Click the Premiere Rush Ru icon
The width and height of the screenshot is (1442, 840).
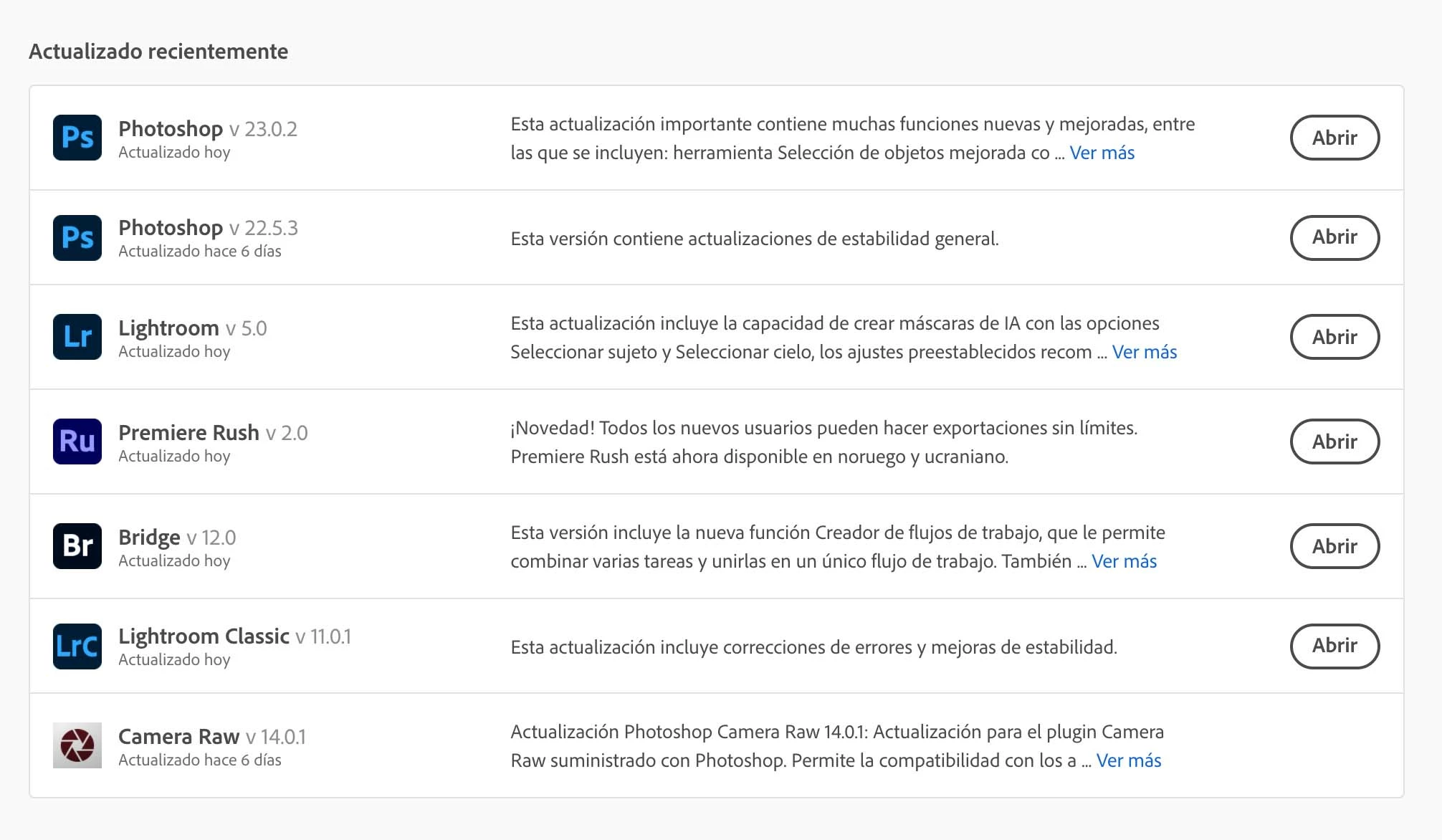[77, 442]
